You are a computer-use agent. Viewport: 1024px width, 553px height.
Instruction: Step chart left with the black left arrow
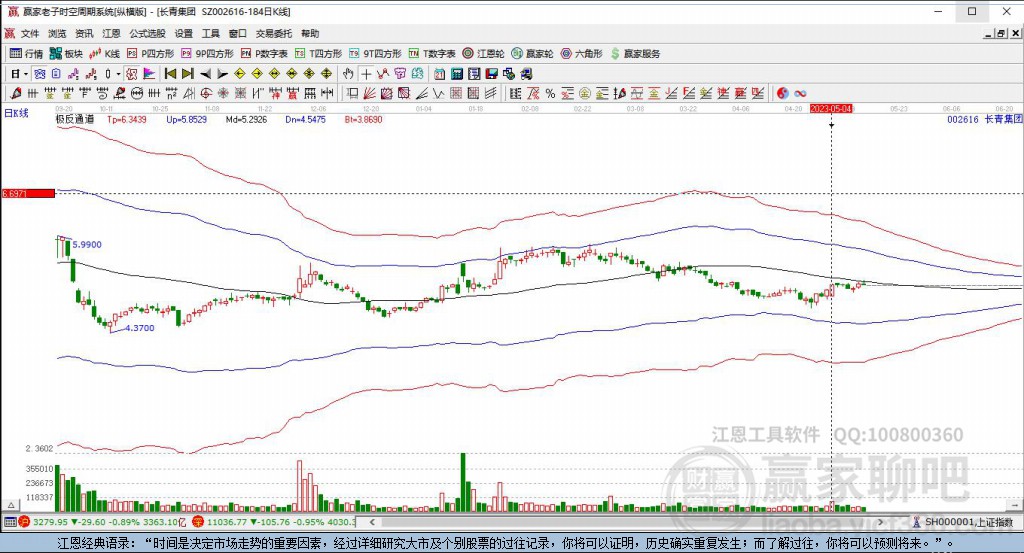206,74
